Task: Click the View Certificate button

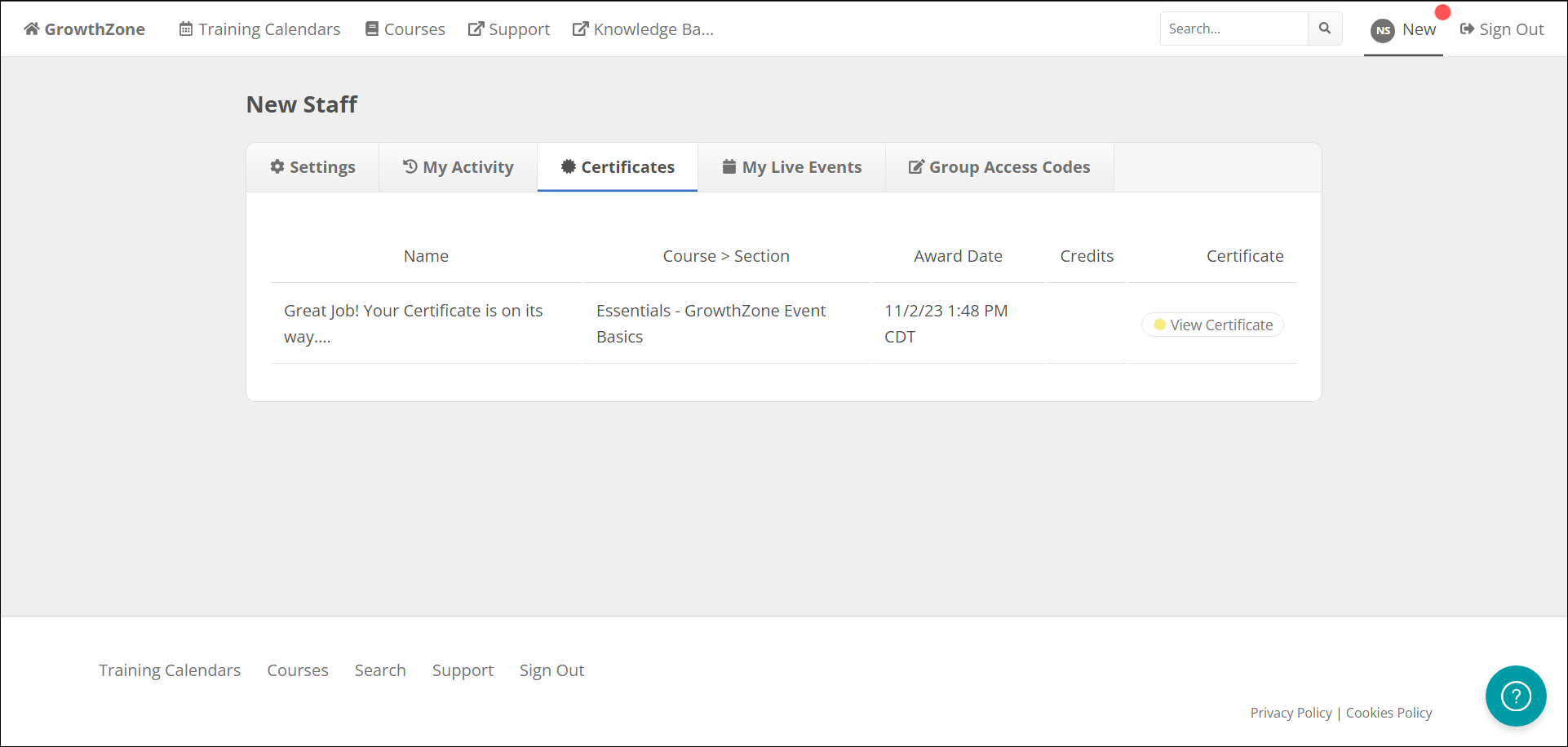Action: coord(1213,325)
